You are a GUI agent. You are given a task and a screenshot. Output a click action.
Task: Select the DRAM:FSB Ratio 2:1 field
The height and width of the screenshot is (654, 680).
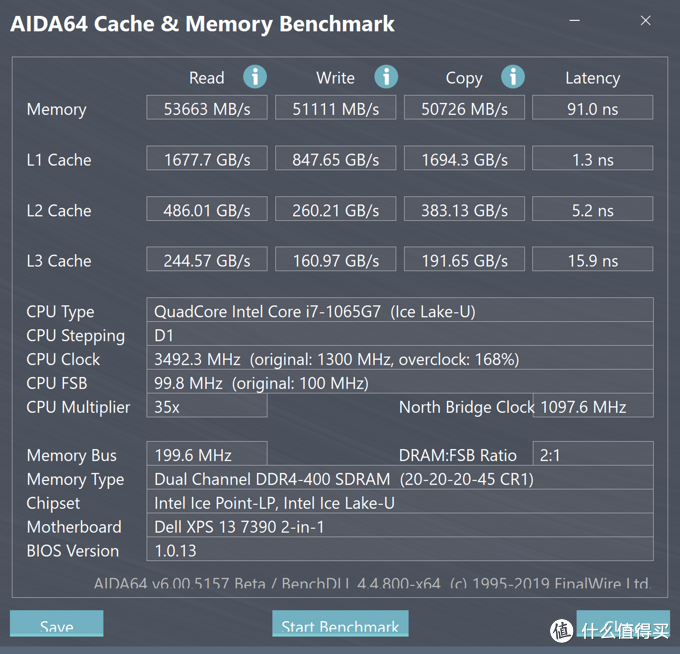point(592,455)
